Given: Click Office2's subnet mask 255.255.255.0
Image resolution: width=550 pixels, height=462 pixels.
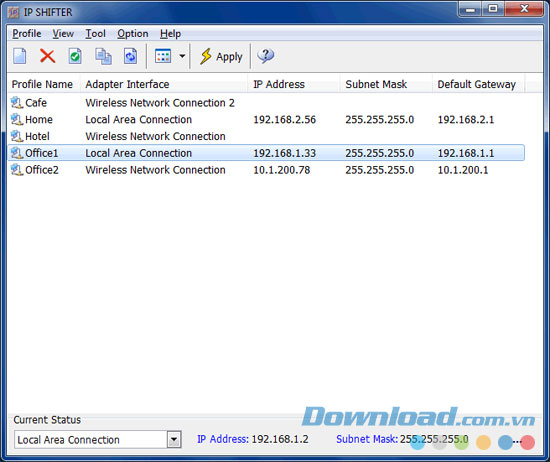Looking at the screenshot, I should 380,170.
